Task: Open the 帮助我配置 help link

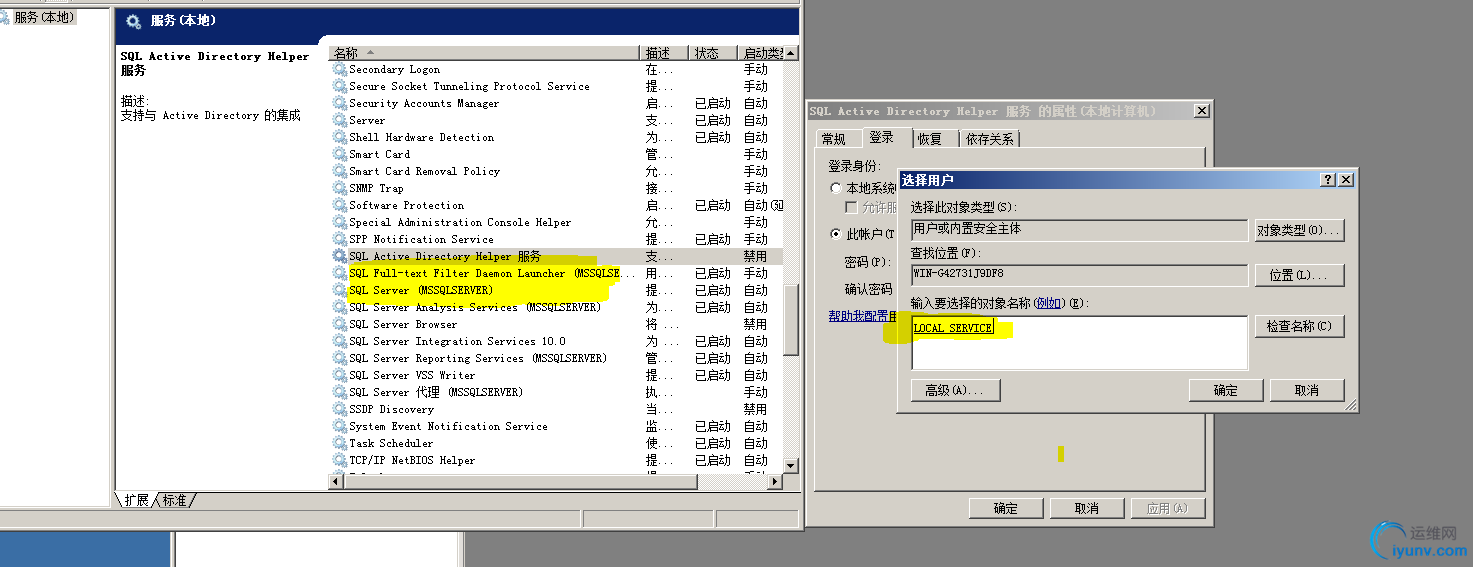Action: point(863,316)
